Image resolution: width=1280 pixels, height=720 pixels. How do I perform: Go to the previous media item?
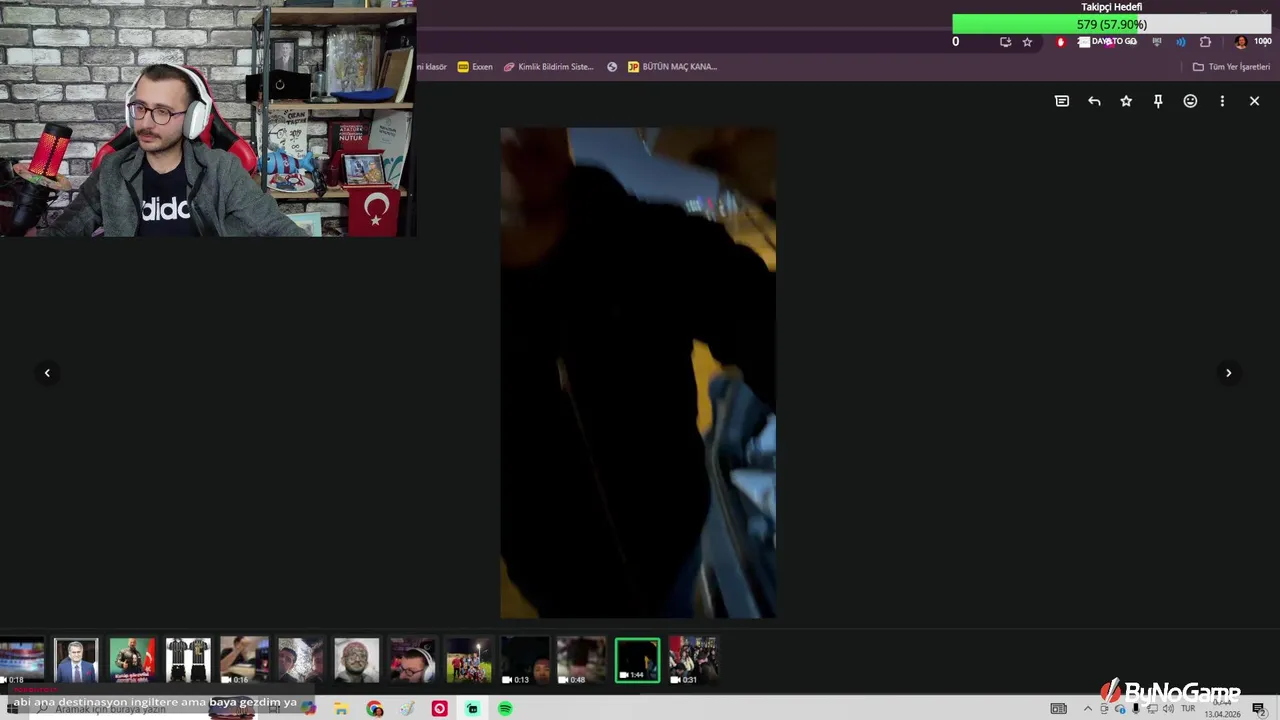pyautogui.click(x=47, y=373)
